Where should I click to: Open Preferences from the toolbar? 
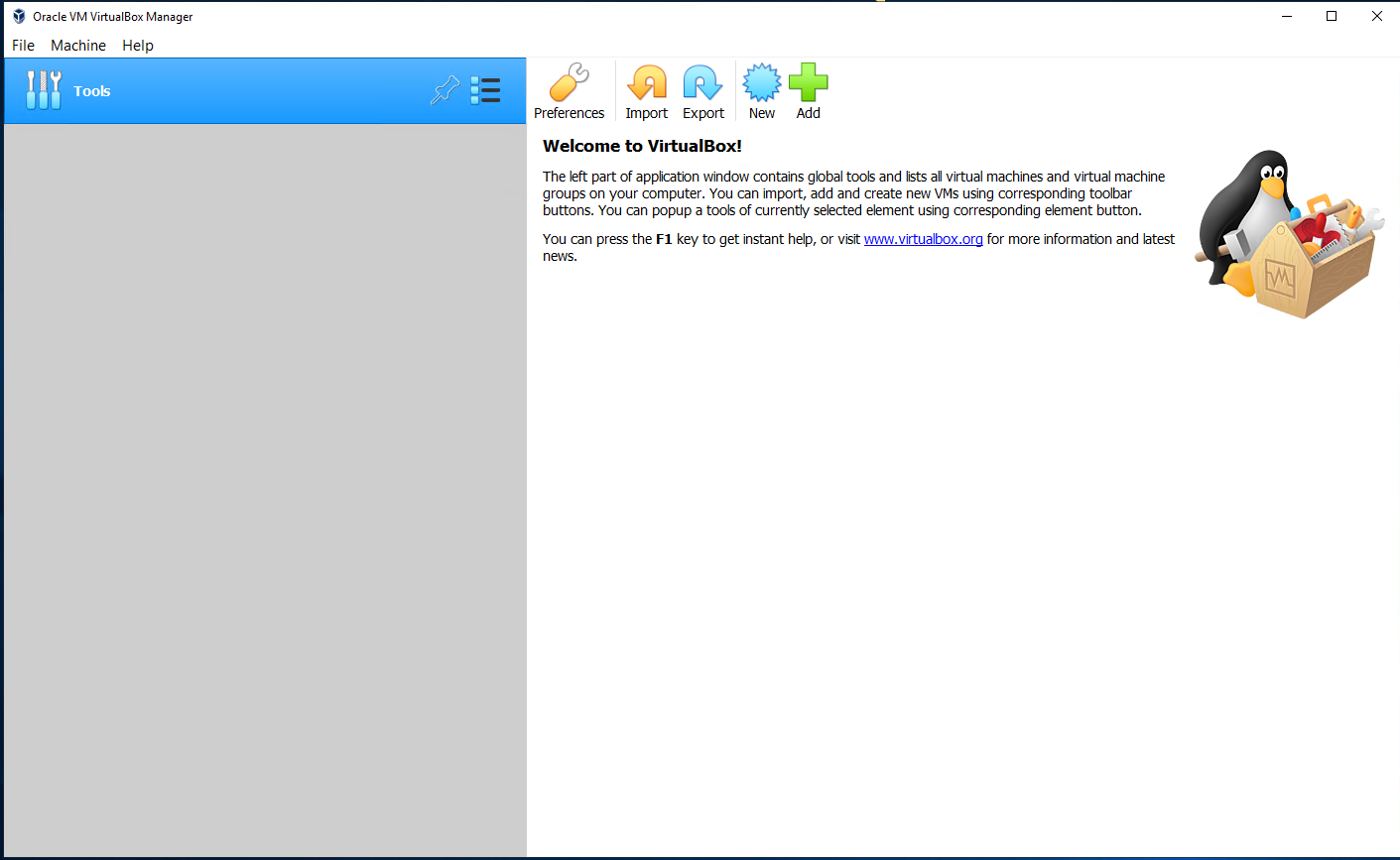[569, 91]
